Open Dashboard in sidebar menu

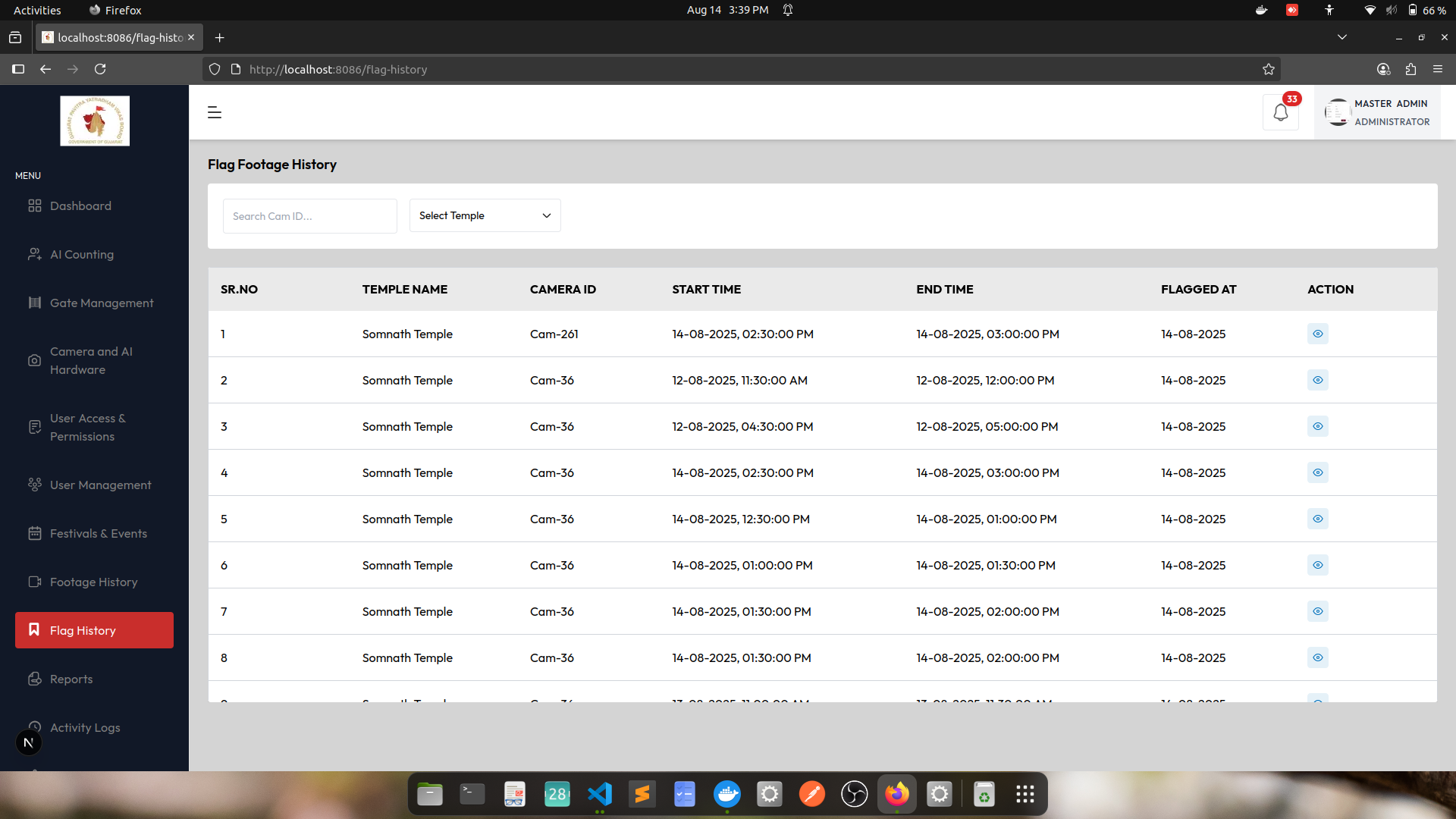80,206
